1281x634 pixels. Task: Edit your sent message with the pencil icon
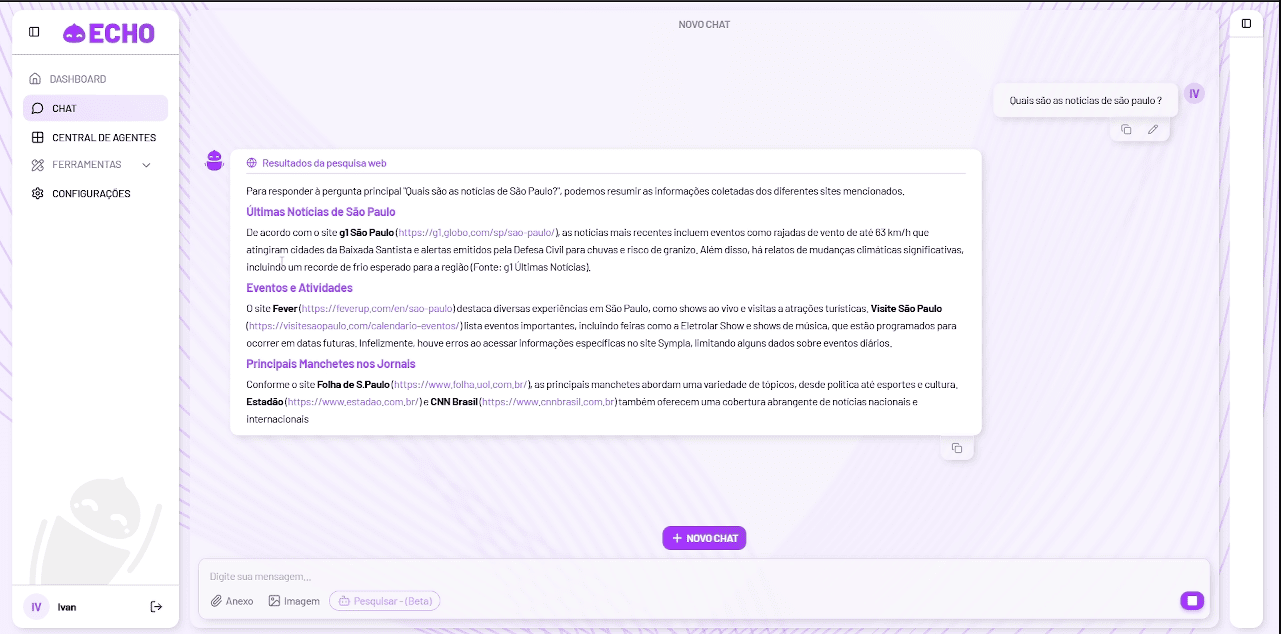pos(1152,129)
